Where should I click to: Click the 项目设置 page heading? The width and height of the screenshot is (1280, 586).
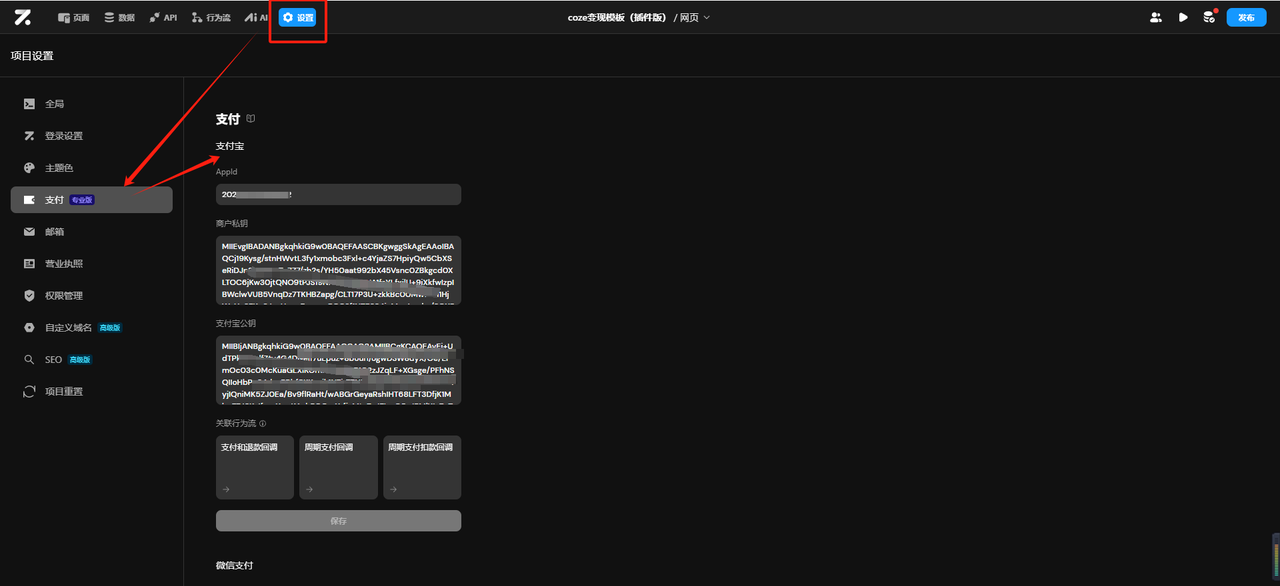click(x=32, y=56)
